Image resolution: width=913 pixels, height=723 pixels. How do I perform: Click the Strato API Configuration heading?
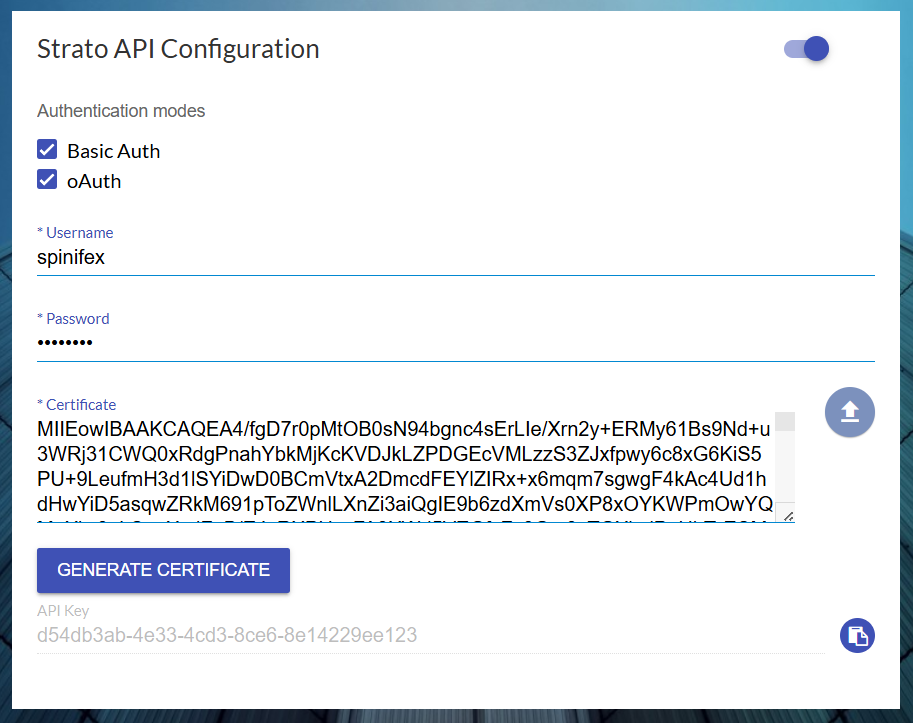click(x=178, y=49)
